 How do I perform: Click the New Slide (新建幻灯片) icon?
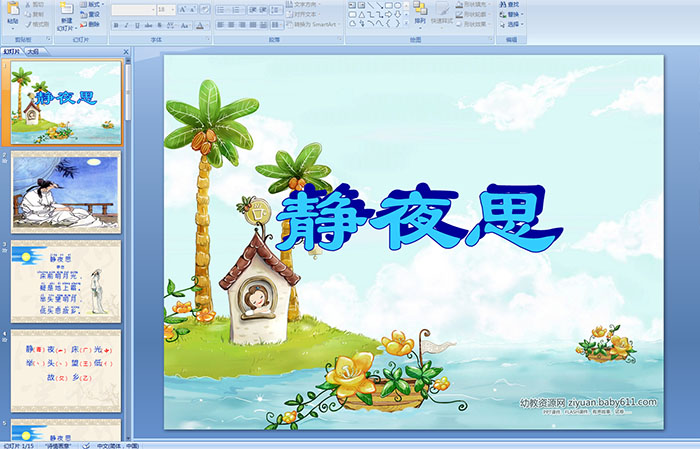pyautogui.click(x=67, y=9)
